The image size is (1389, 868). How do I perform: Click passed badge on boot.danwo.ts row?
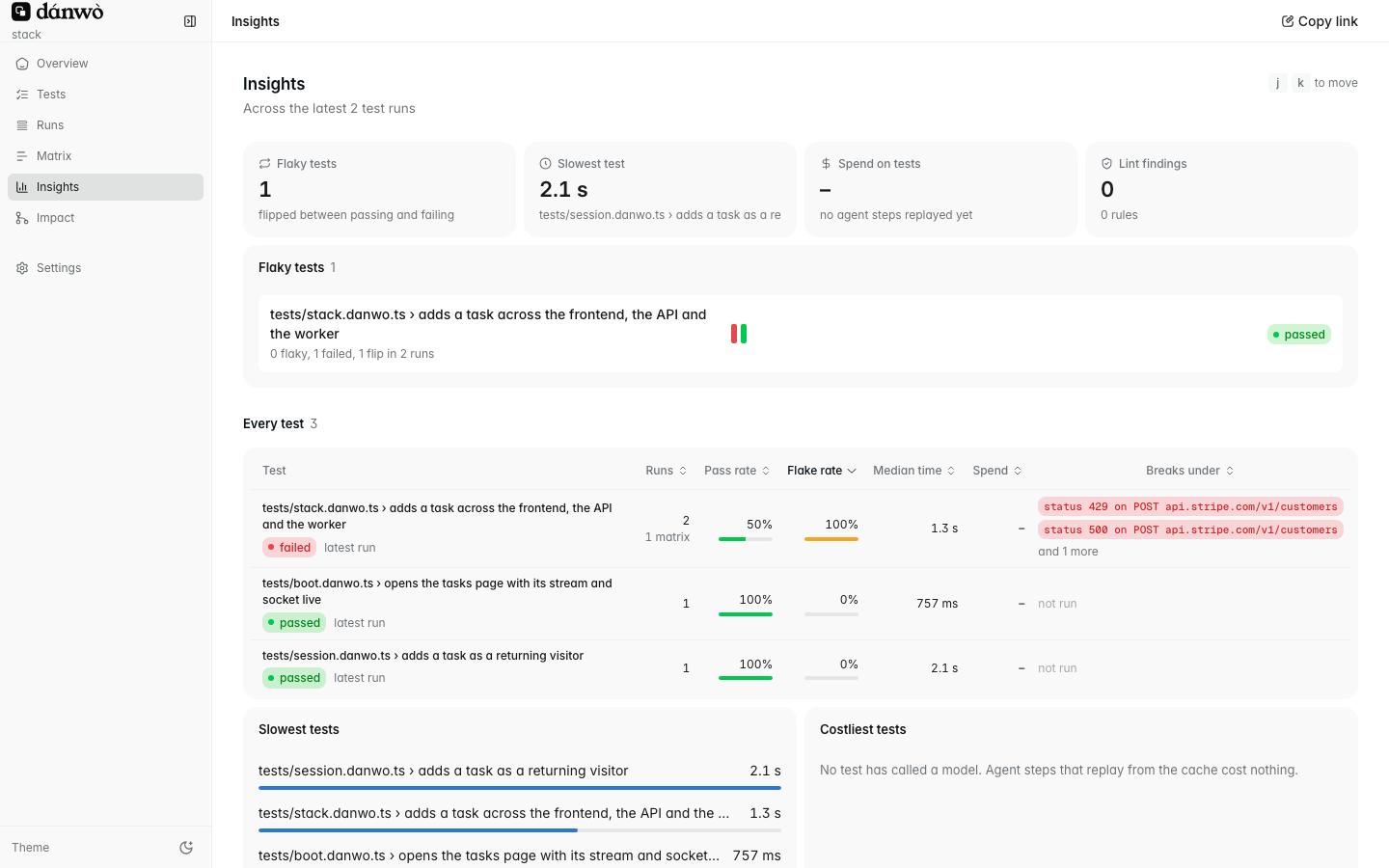pos(294,623)
